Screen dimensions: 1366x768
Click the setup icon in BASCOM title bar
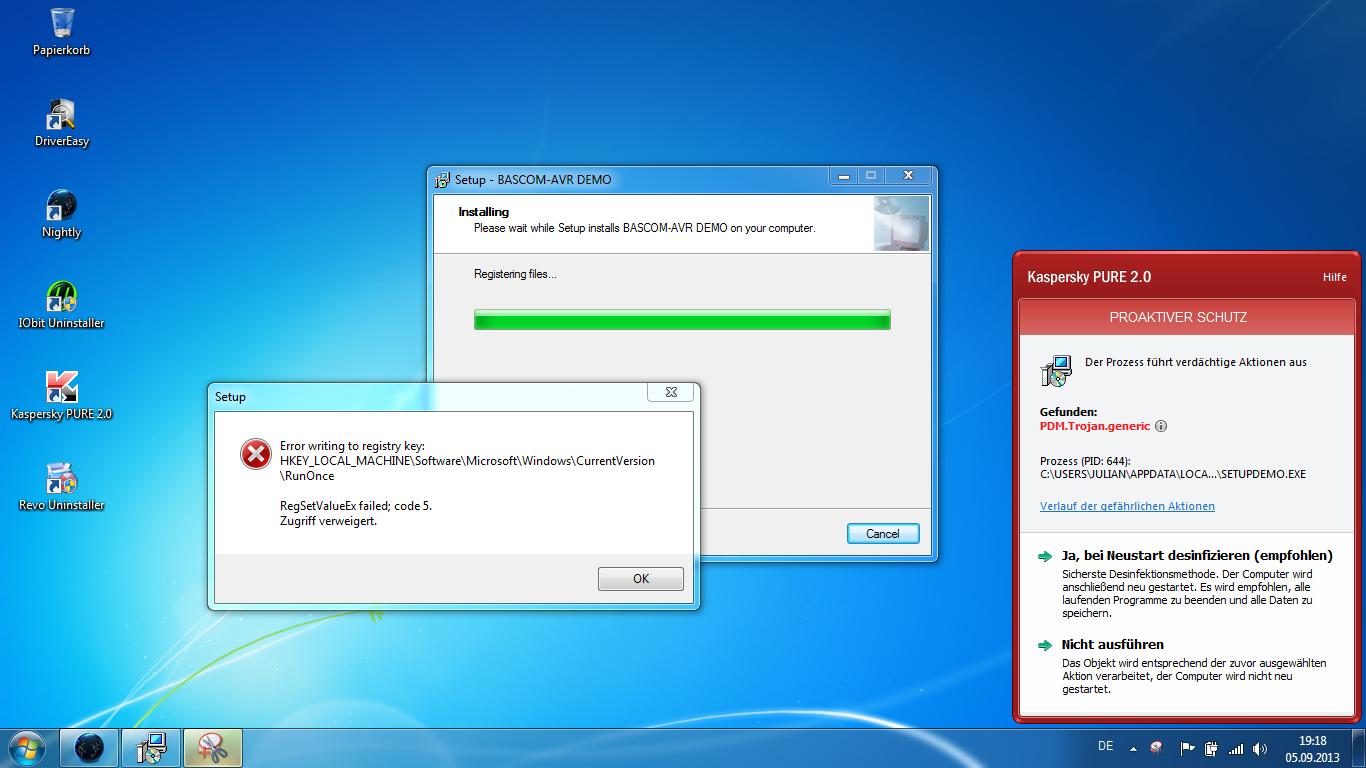[443, 180]
